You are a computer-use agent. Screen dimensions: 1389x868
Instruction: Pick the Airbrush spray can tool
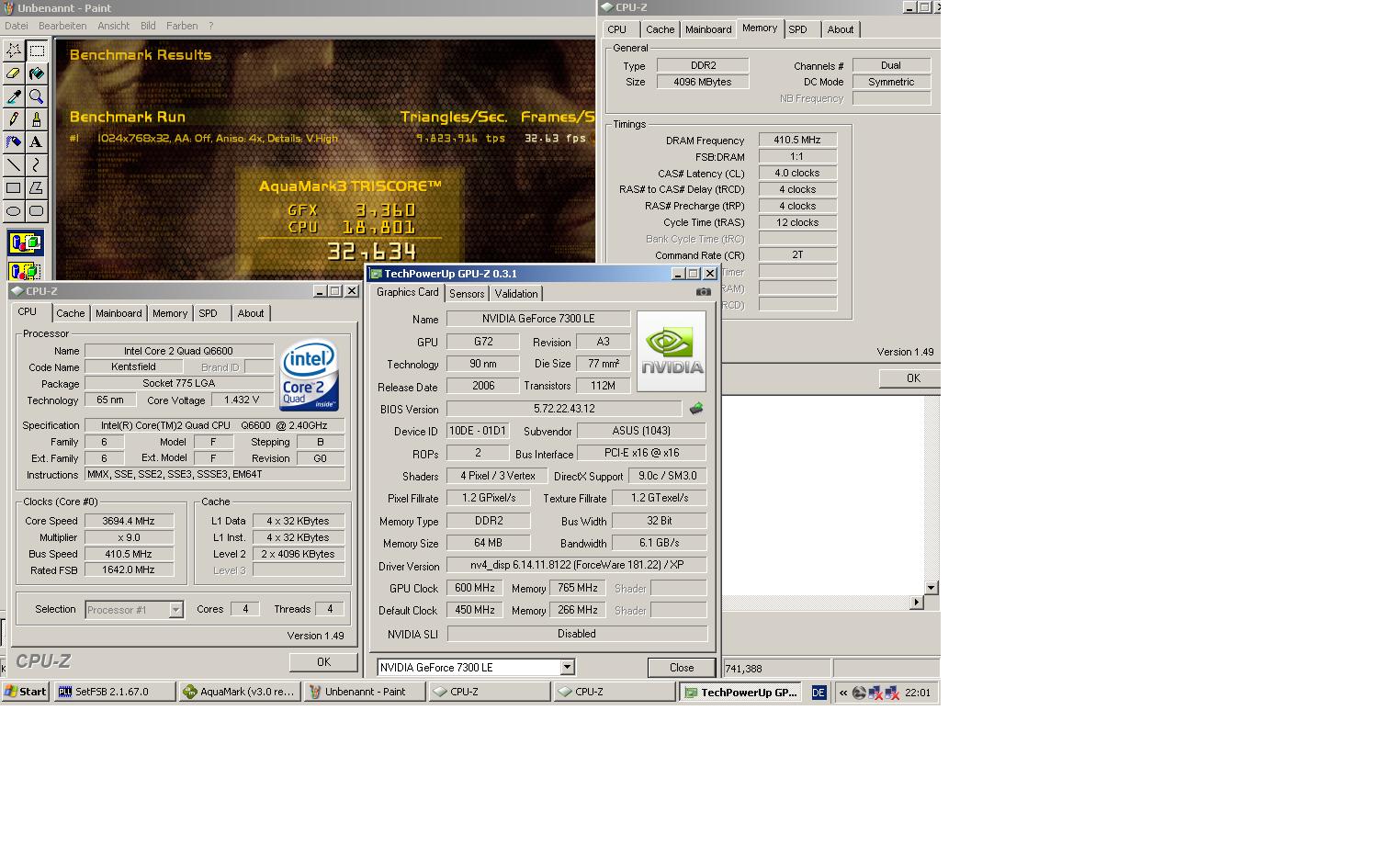14,142
